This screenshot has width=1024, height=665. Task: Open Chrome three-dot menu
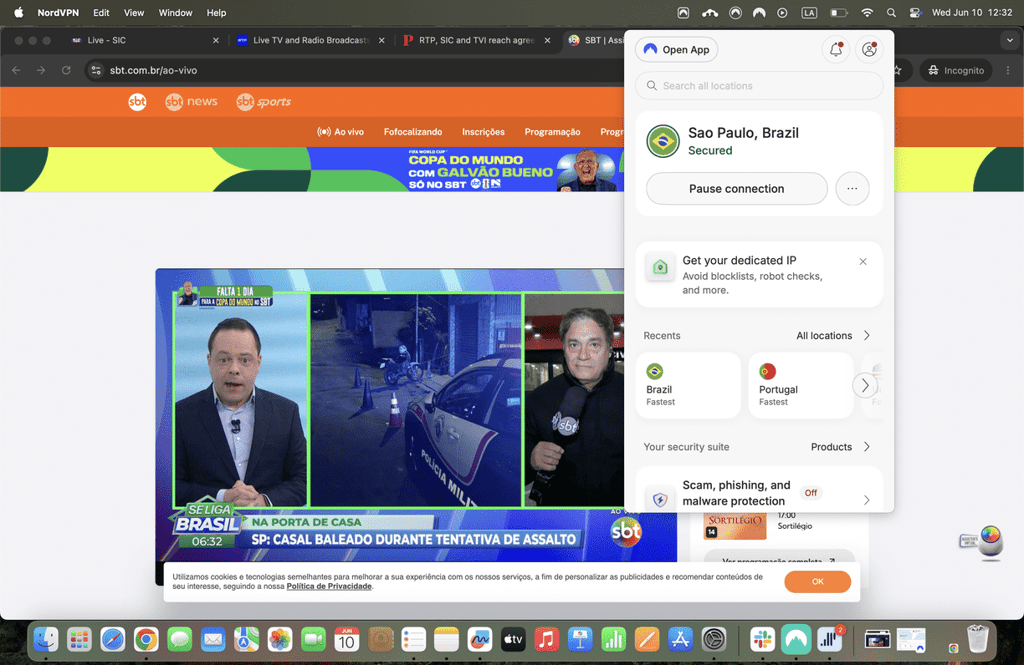[1008, 70]
